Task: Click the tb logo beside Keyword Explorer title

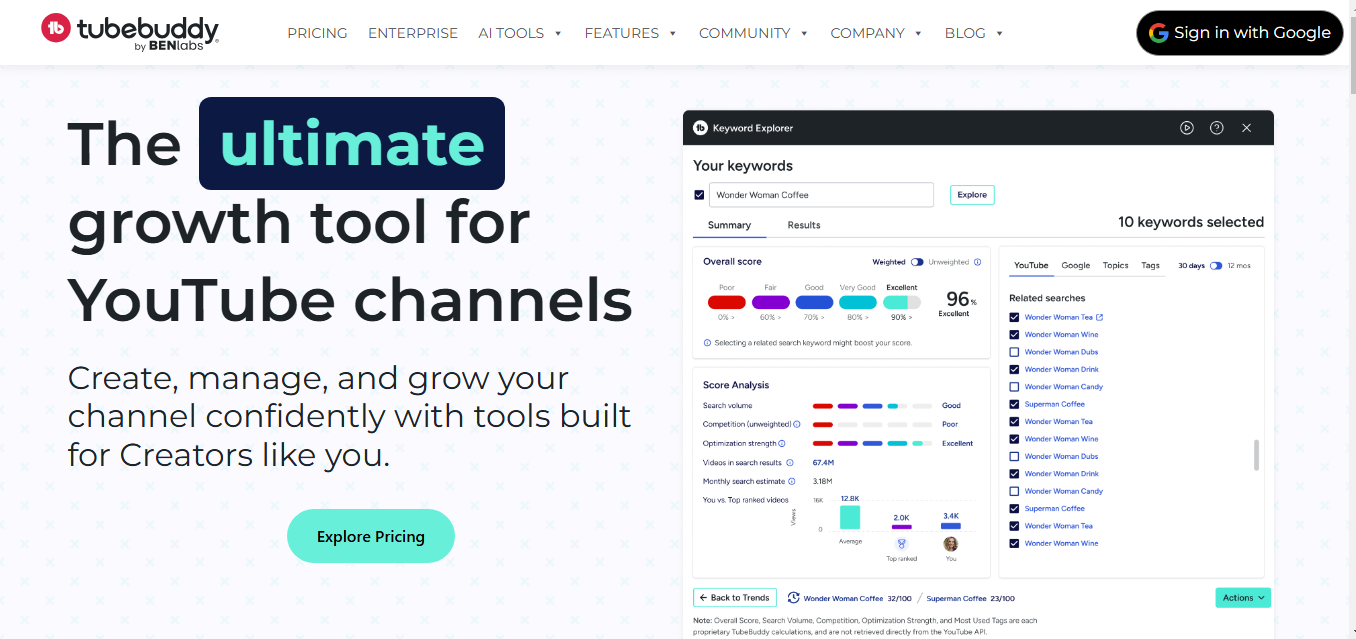Action: (701, 128)
